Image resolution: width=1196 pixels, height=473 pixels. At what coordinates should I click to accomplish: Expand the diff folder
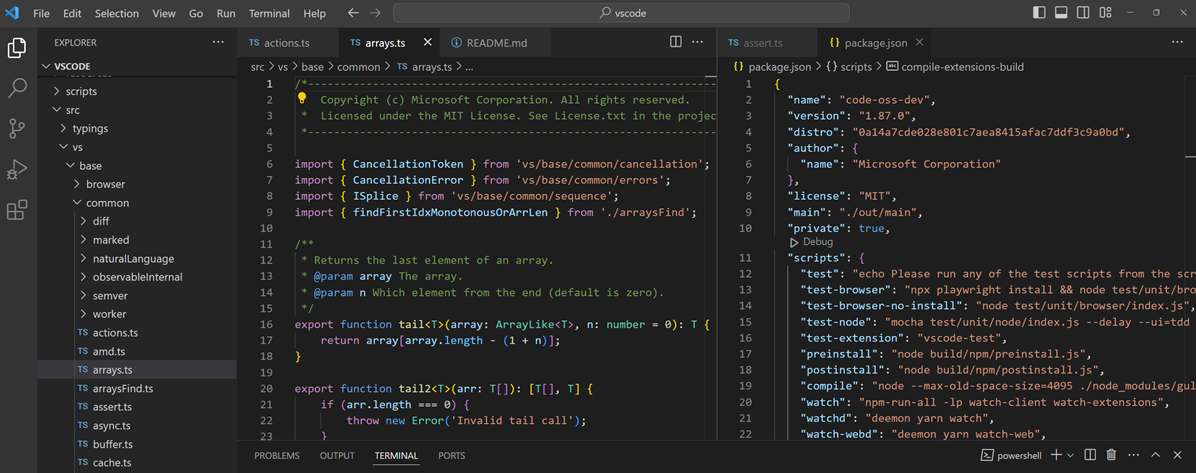click(x=83, y=221)
